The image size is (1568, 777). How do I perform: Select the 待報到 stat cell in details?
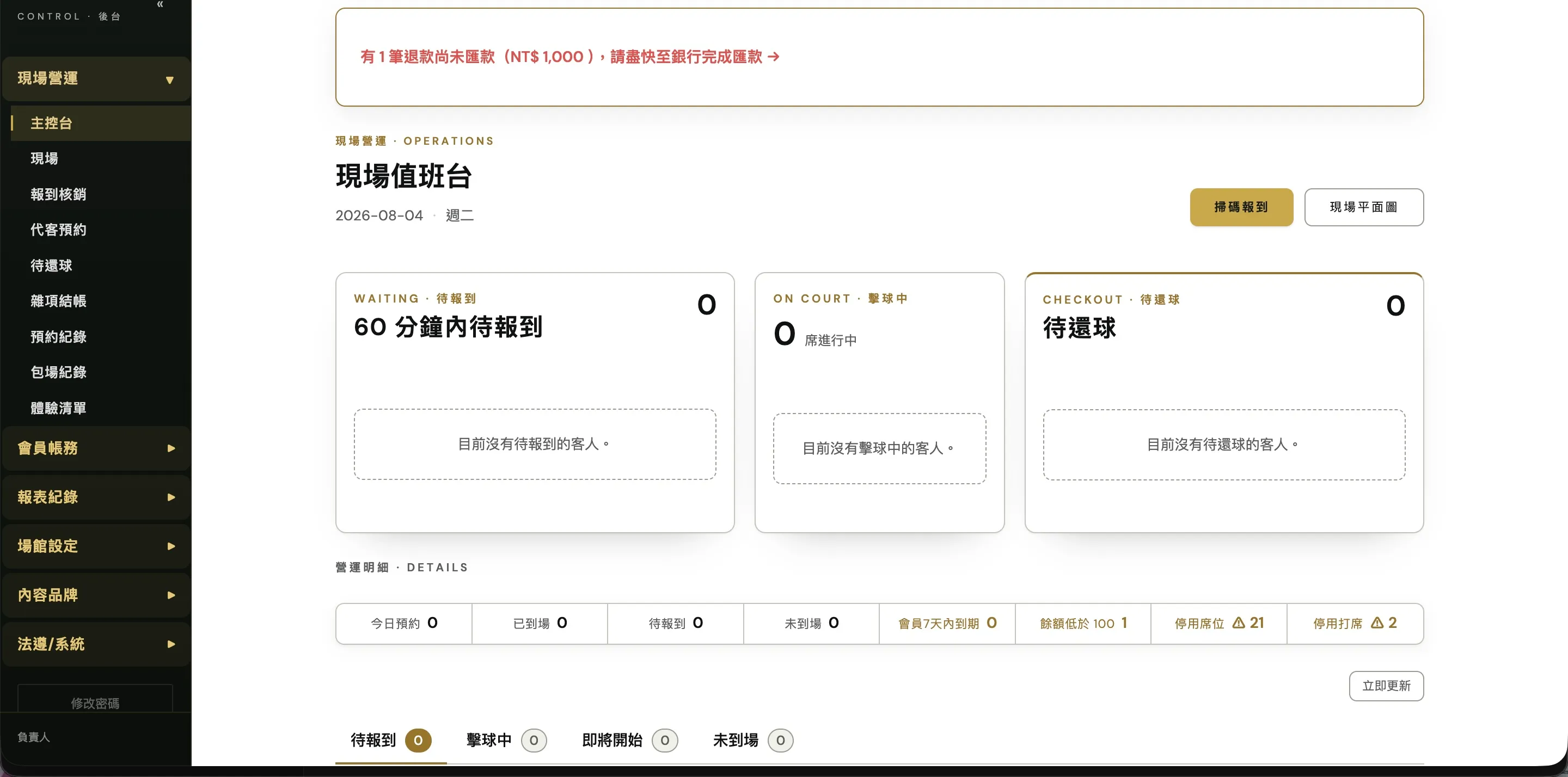coord(676,624)
